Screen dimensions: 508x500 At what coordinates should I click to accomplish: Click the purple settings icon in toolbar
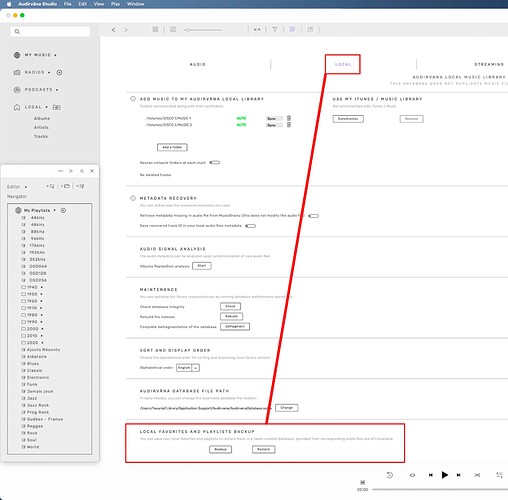(x=292, y=29)
